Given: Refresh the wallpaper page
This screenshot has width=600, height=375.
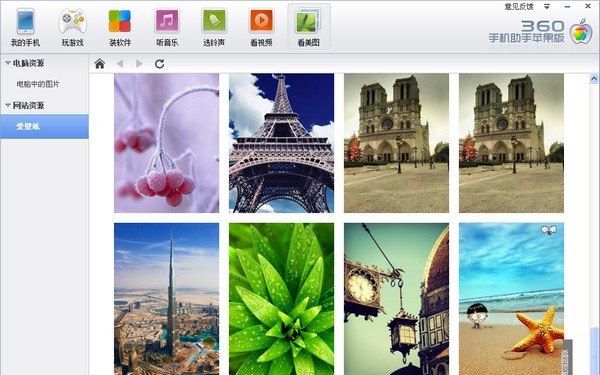Looking at the screenshot, I should click(x=160, y=64).
